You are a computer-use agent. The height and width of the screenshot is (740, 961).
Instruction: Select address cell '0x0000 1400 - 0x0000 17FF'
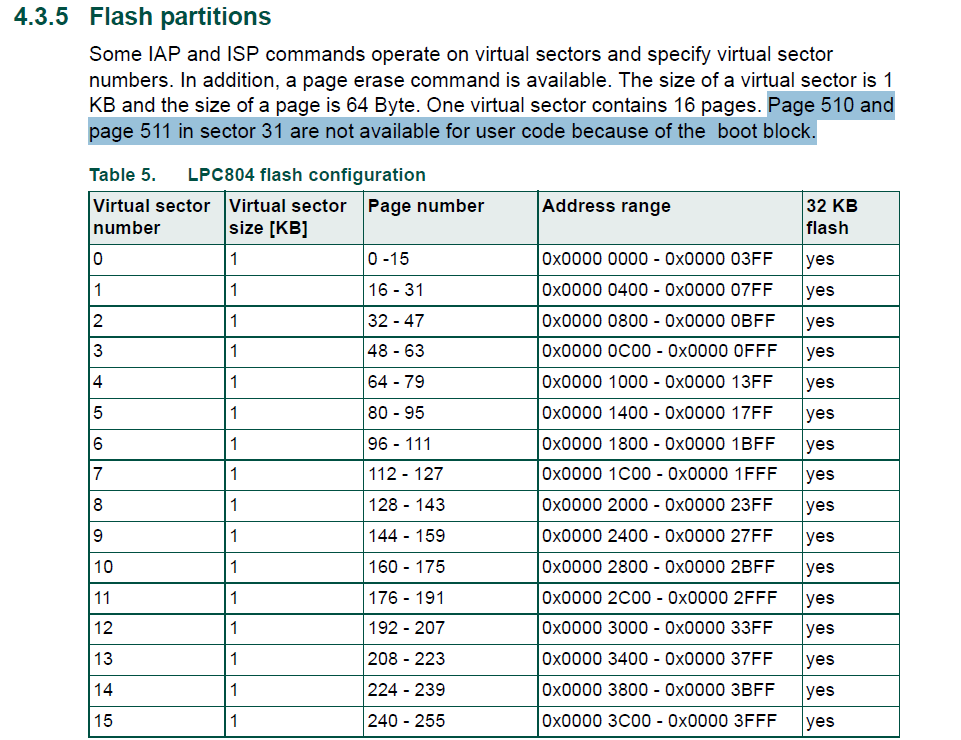pos(670,413)
